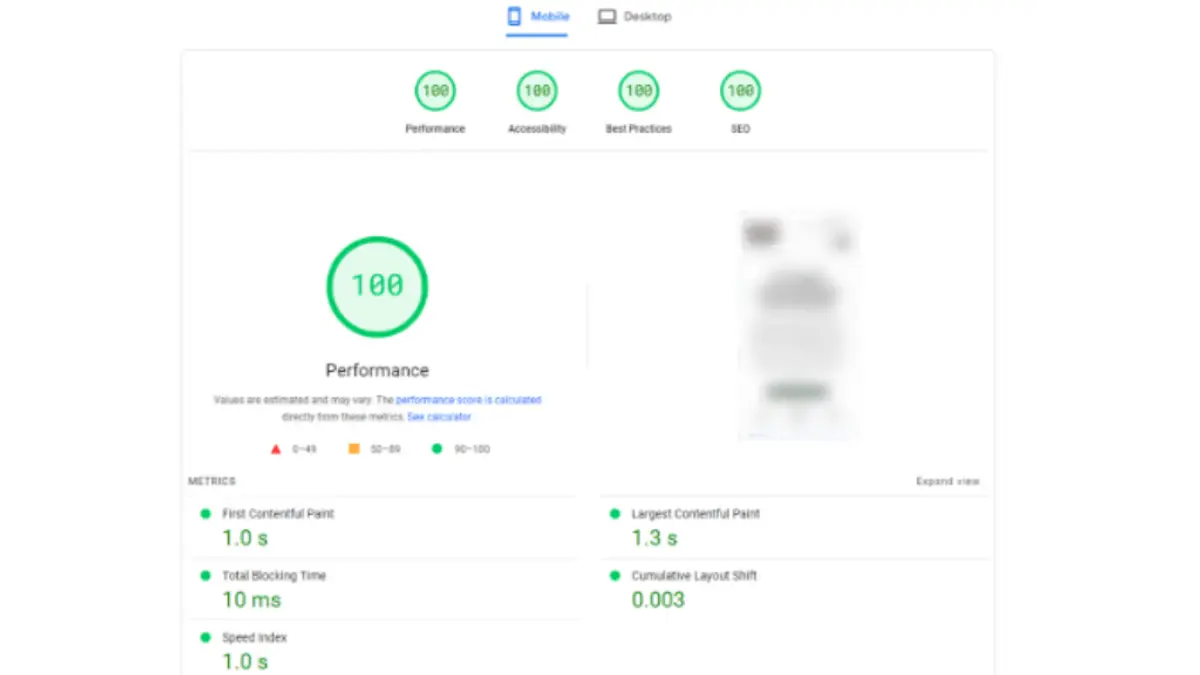Stay on the Mobile tab

[x=537, y=16]
